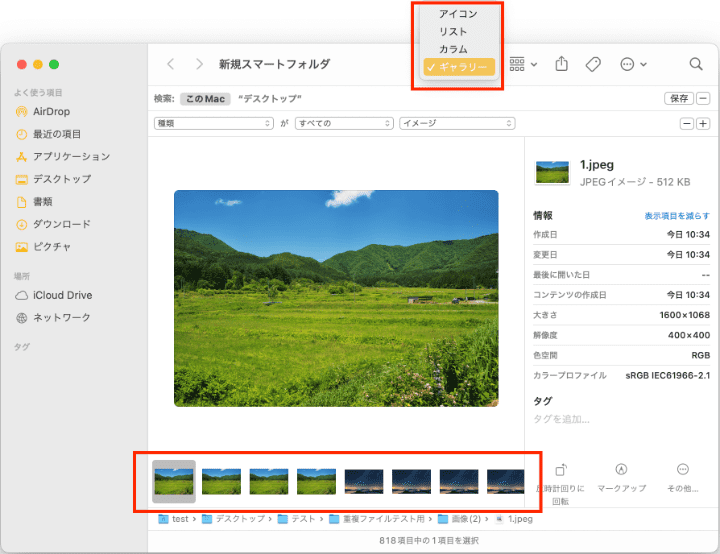
Task: Click the tag icon in toolbar
Action: pos(593,64)
